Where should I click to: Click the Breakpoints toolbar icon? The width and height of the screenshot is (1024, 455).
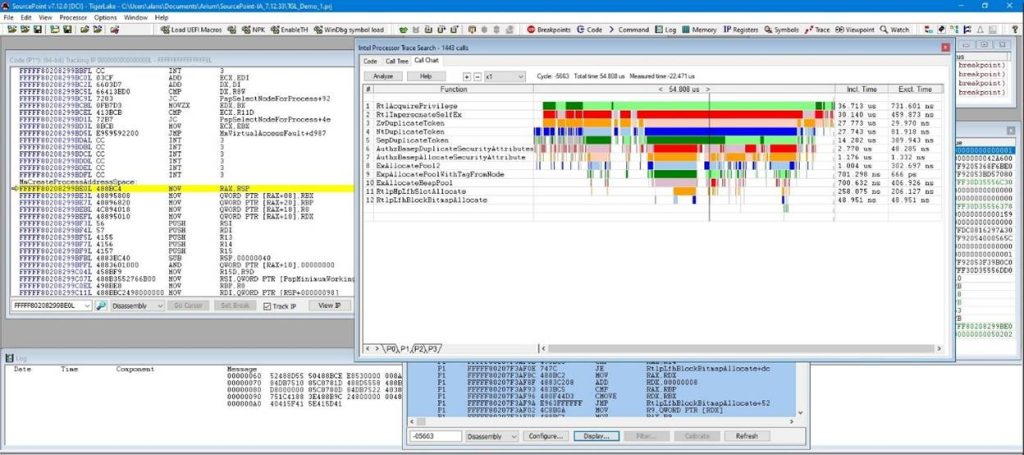click(x=549, y=30)
